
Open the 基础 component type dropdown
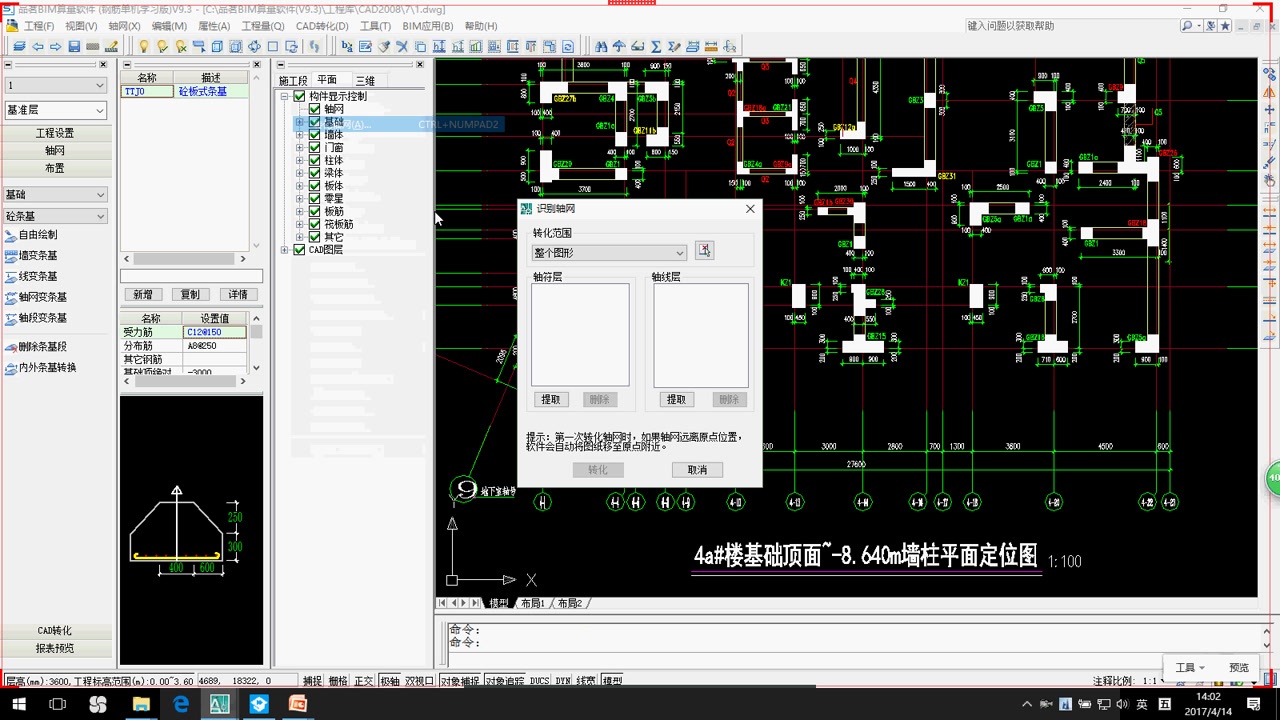pyautogui.click(x=55, y=194)
